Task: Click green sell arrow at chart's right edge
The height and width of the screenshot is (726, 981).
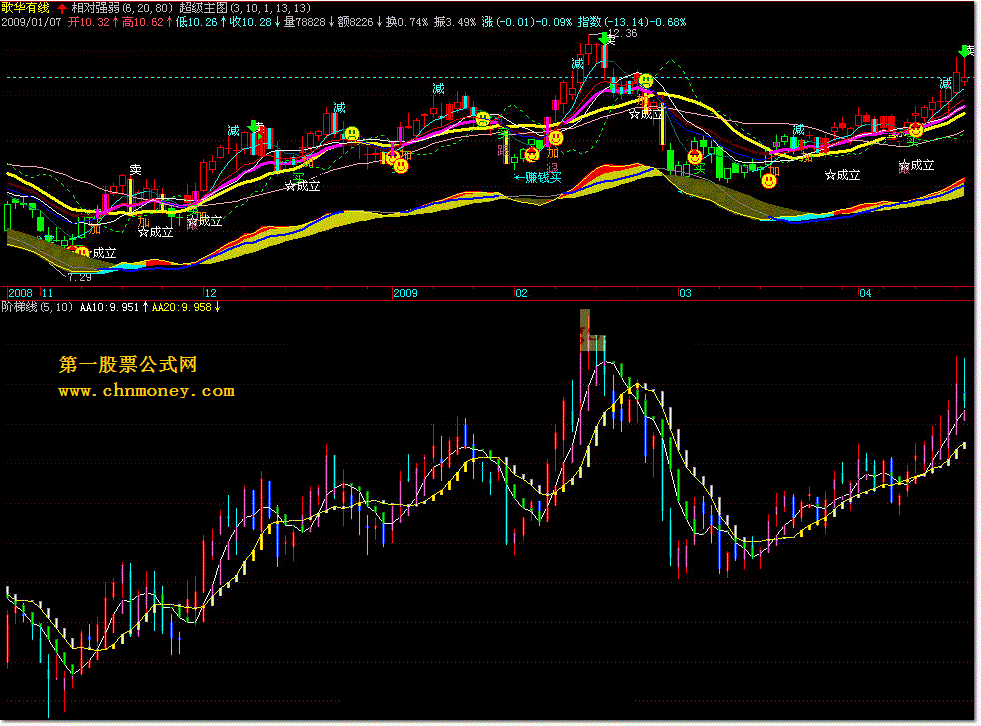Action: pos(964,51)
